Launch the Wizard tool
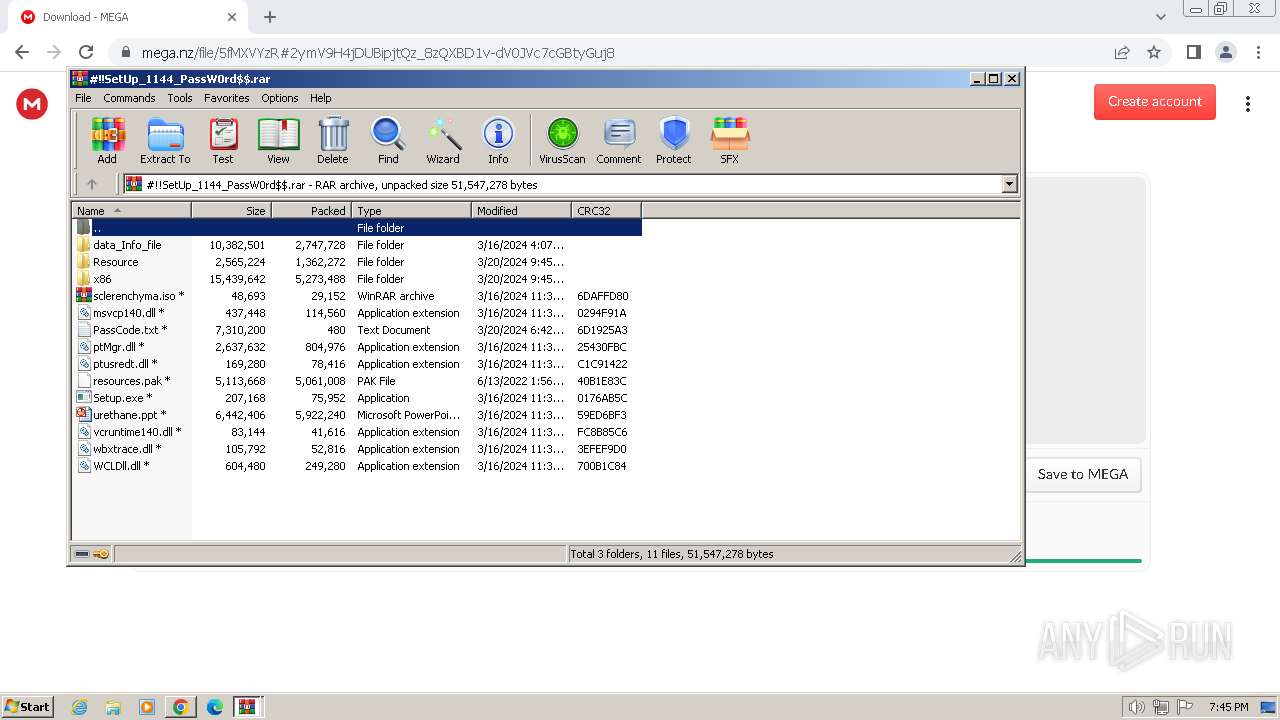The image size is (1280, 720). (x=443, y=140)
